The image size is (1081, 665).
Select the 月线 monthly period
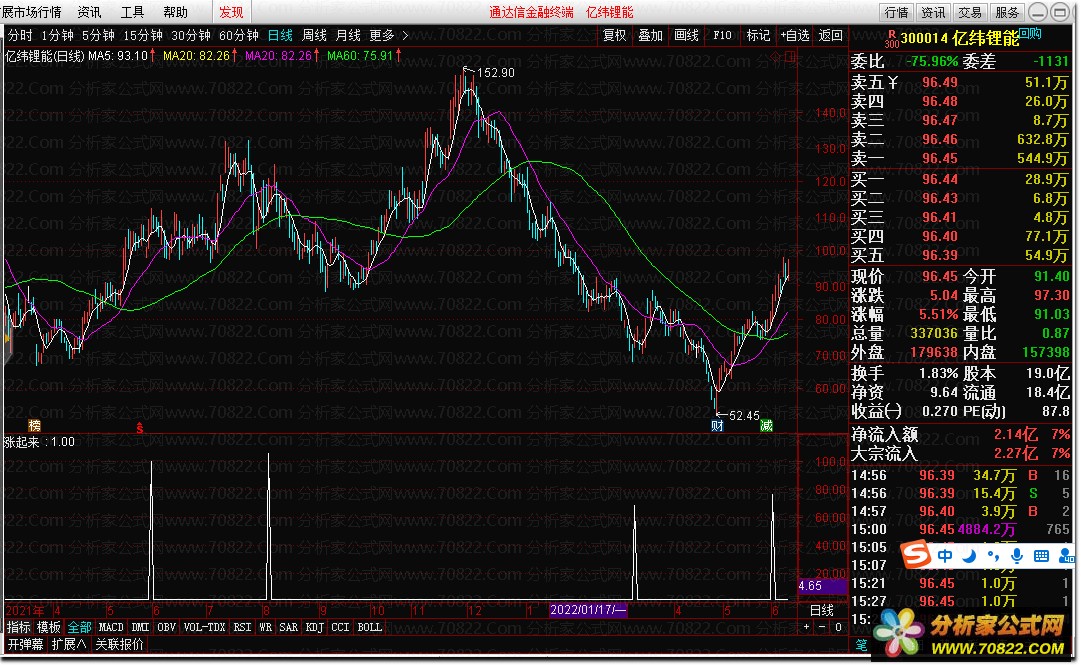tap(348, 35)
